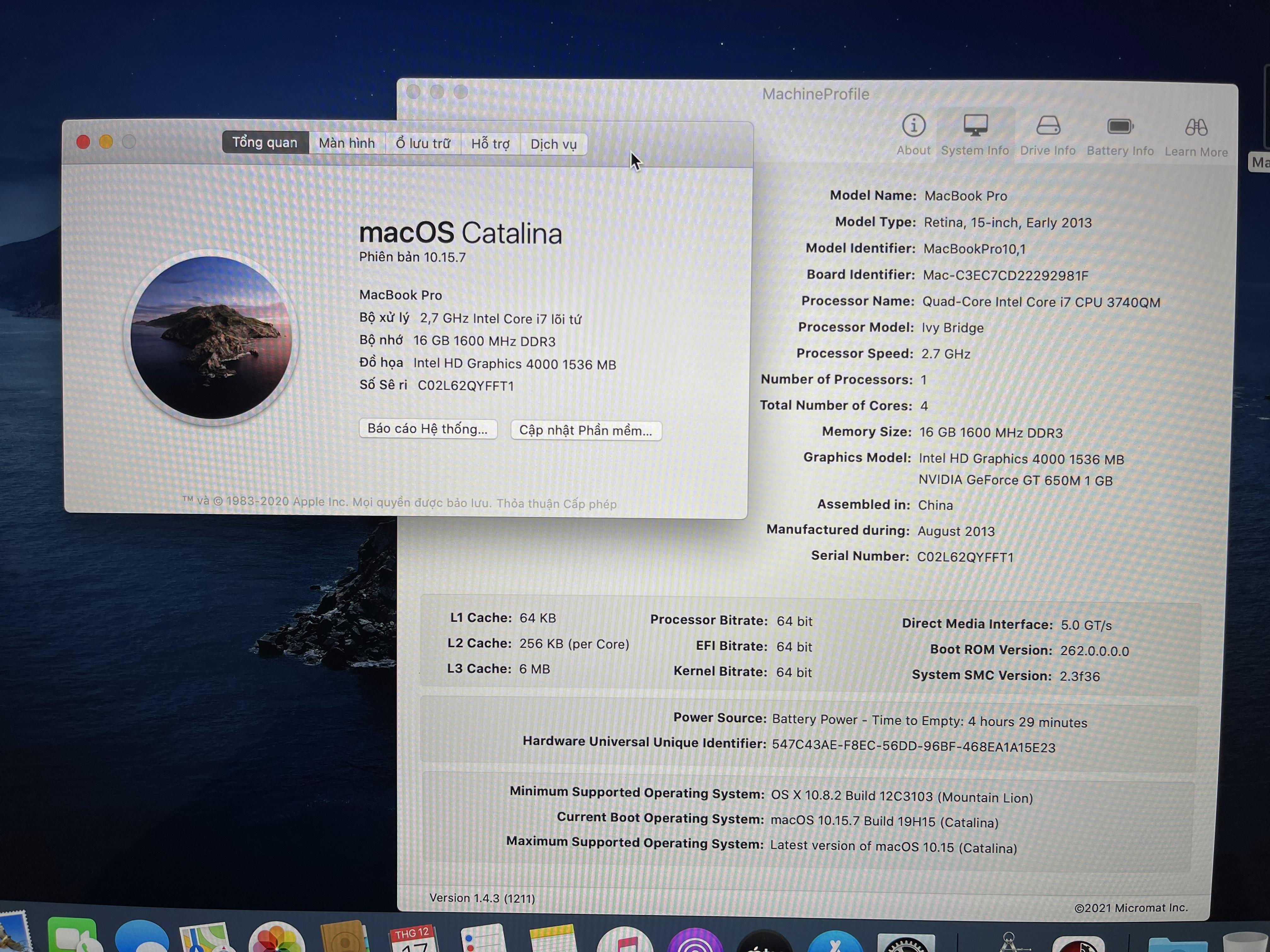
Task: Open Battery Info in MachineProfile toolbar
Action: click(1120, 137)
